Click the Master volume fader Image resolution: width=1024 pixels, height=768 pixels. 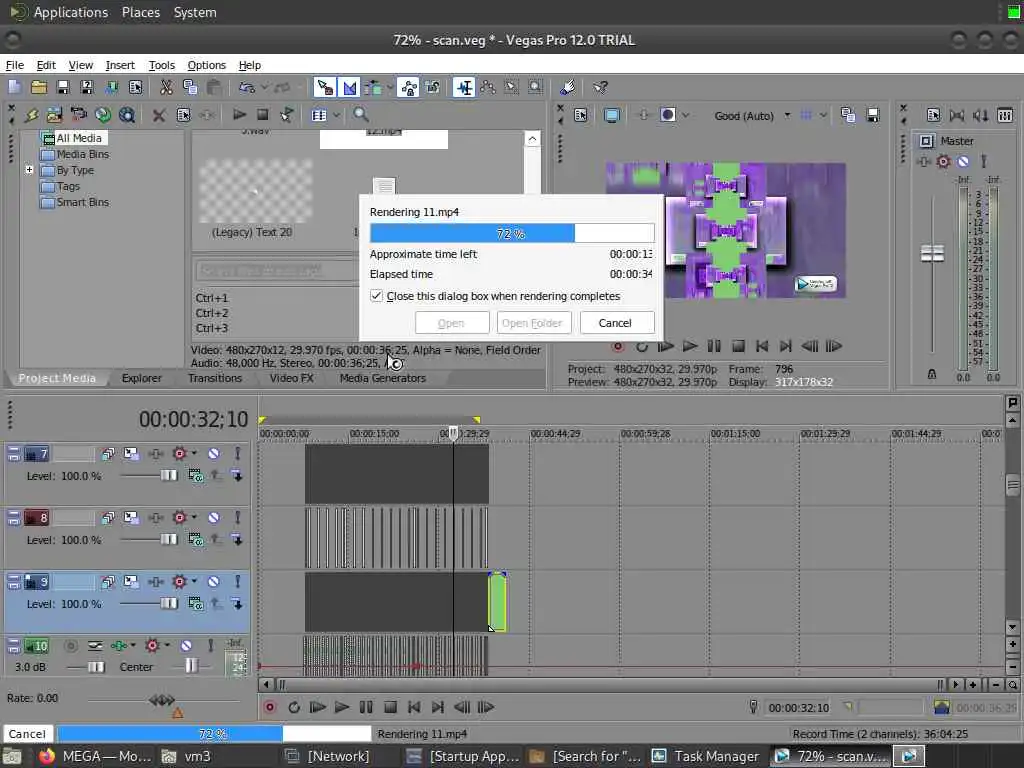pyautogui.click(x=932, y=253)
